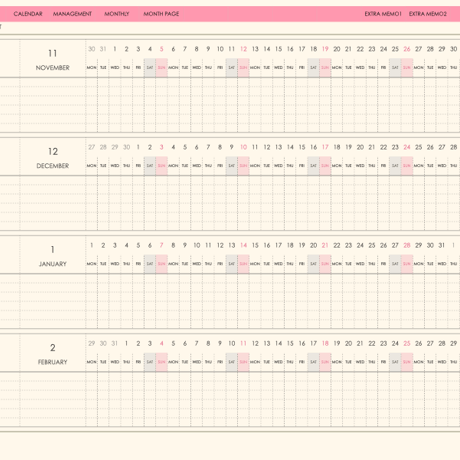Click February date 25 in pink
This screenshot has width=460, height=460.
[x=407, y=343]
